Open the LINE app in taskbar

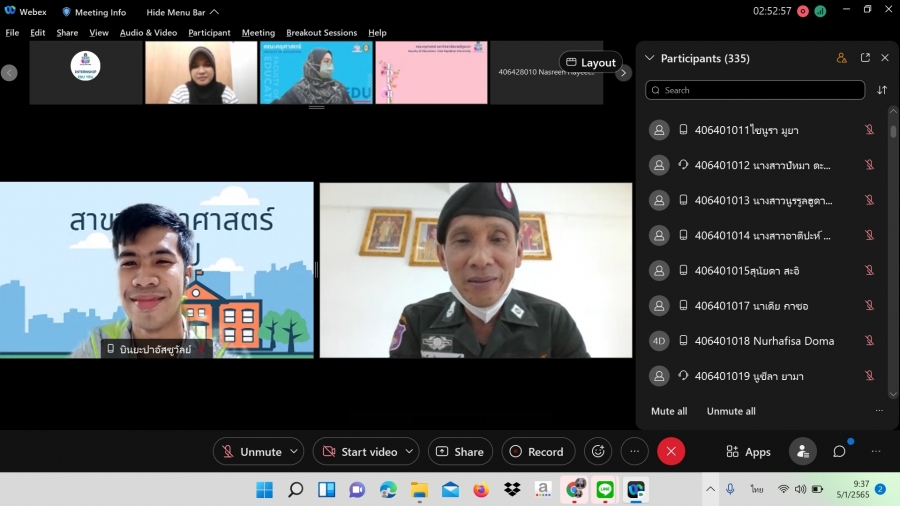(x=605, y=489)
